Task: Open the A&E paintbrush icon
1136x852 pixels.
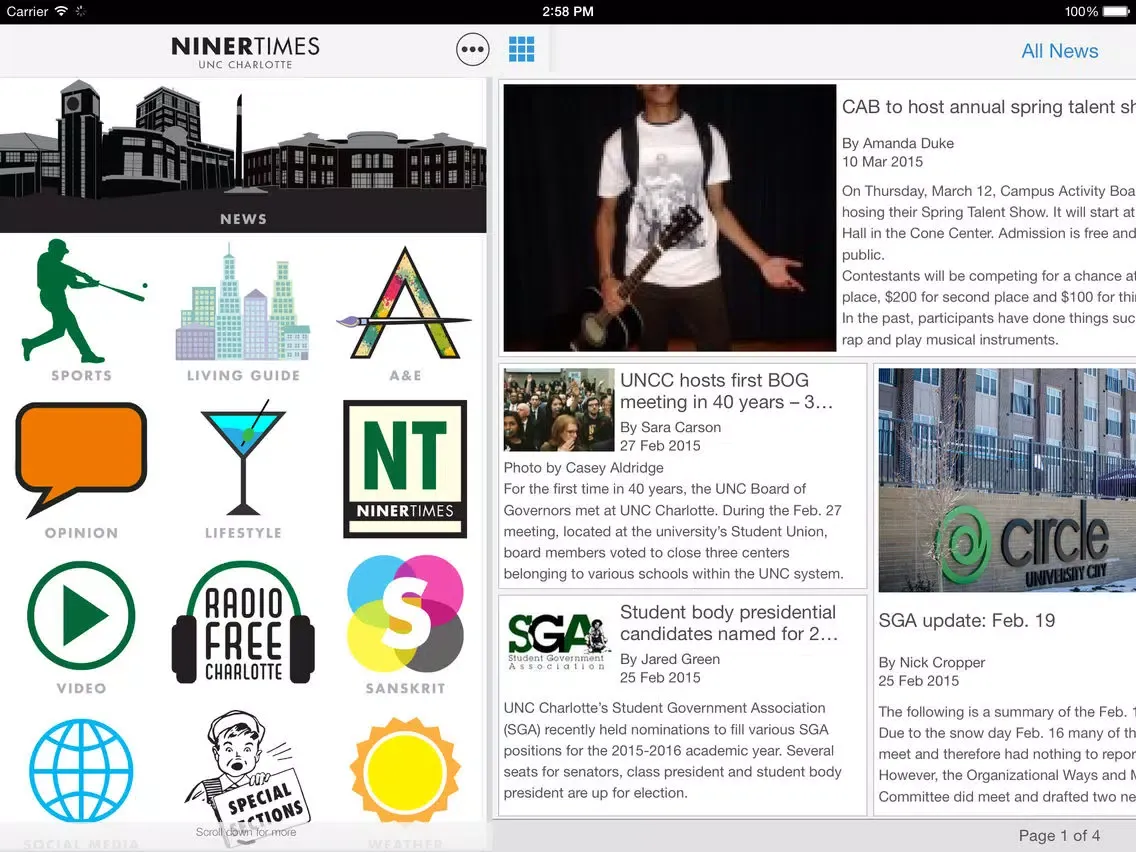Action: (404, 303)
